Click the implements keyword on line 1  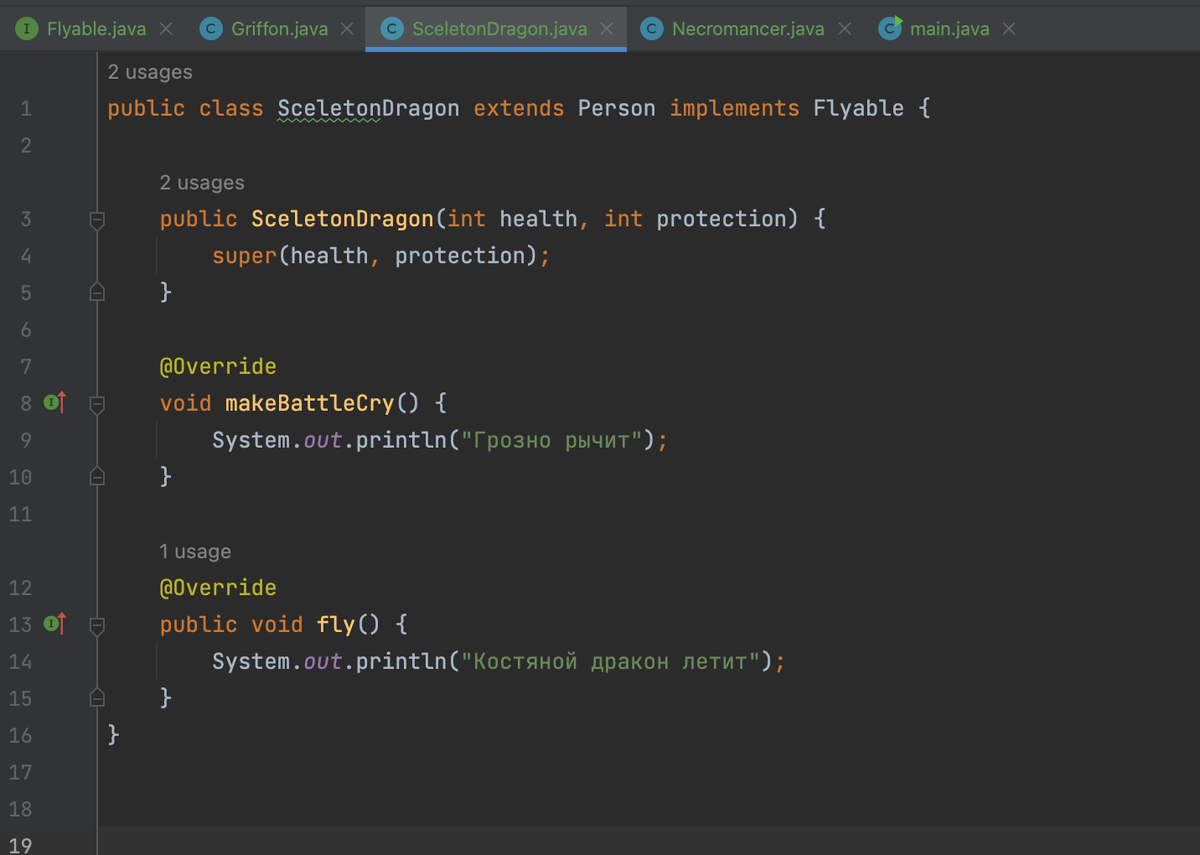click(x=735, y=108)
